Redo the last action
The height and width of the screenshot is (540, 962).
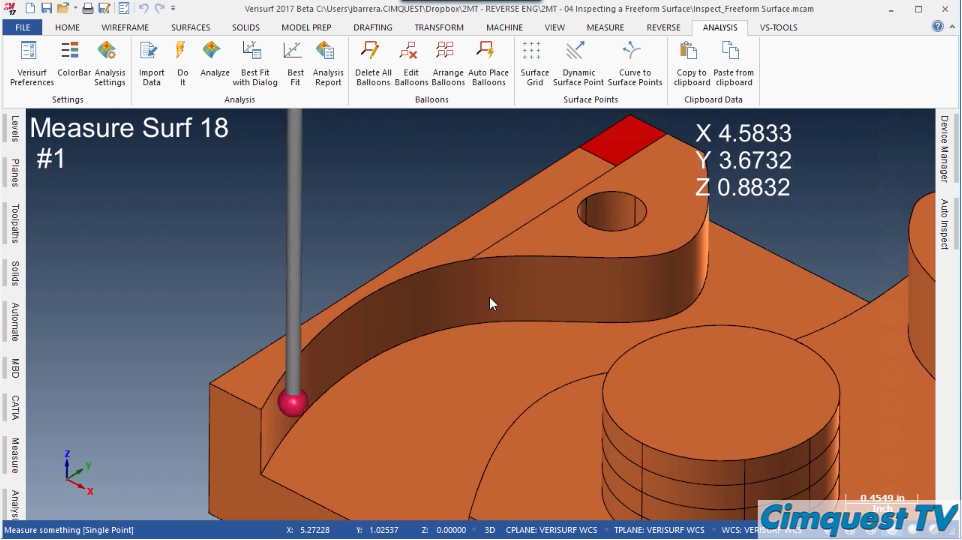coord(160,9)
